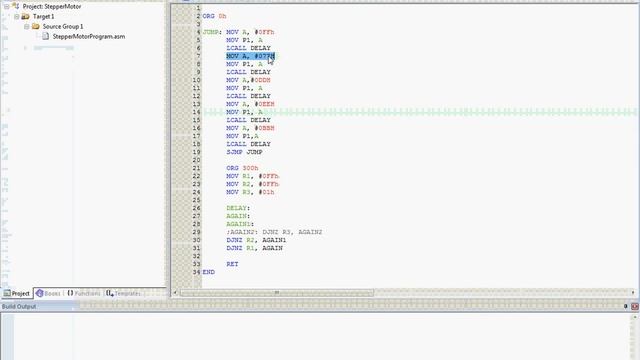
Task: Pin the Build Output panel
Action: coord(625,306)
